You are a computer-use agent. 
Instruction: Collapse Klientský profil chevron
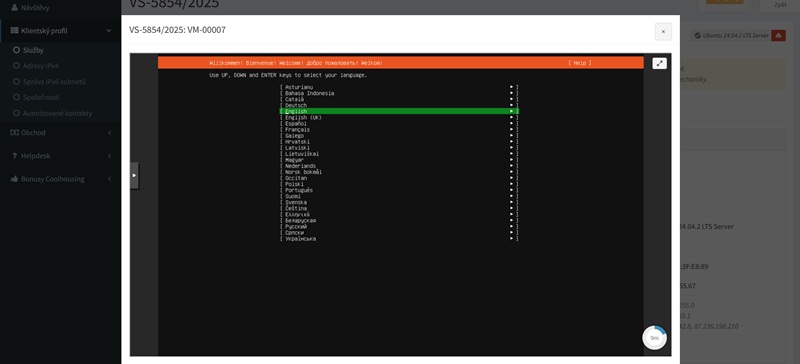click(x=109, y=31)
